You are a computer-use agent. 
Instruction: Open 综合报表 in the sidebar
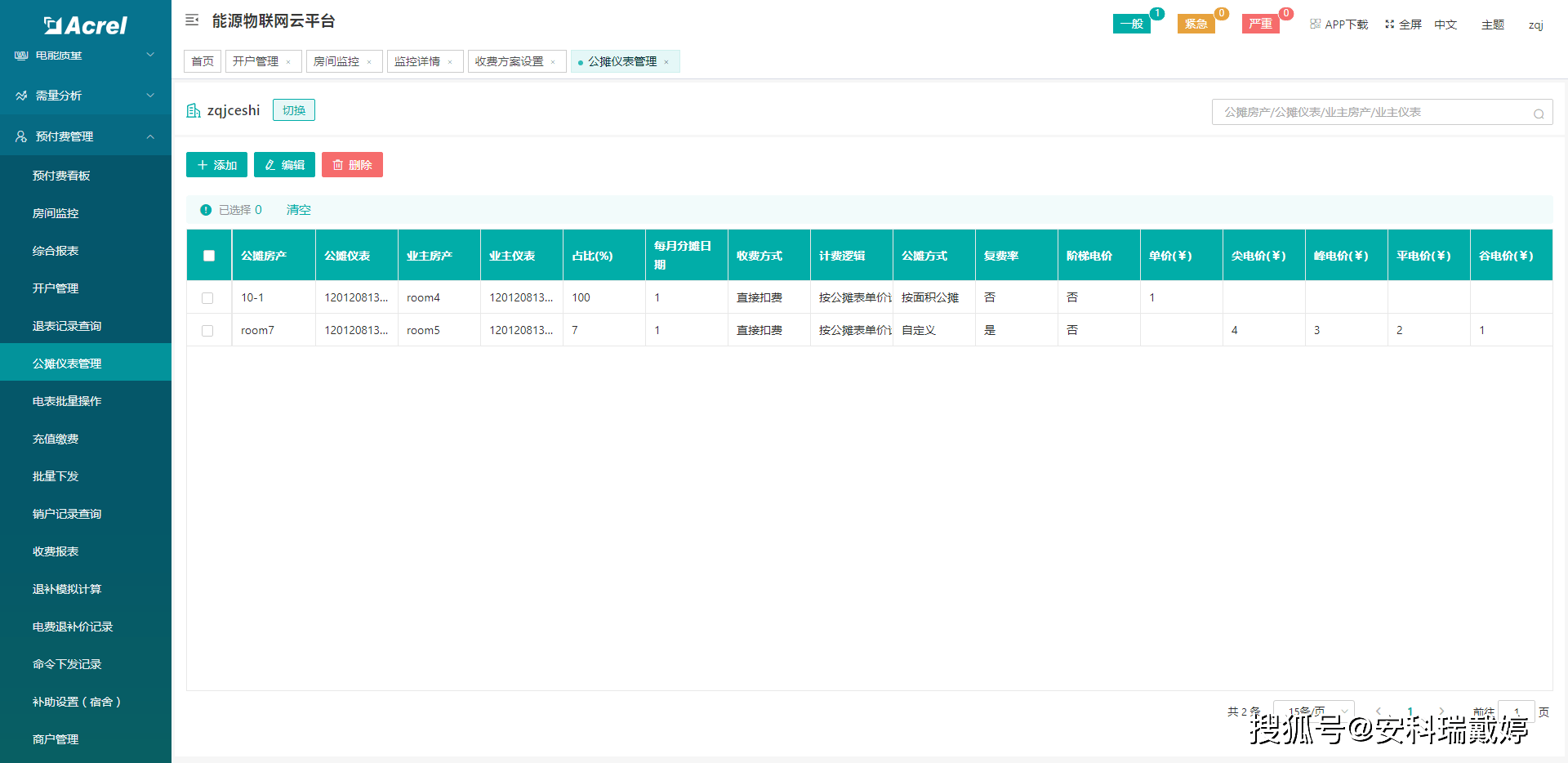[x=86, y=251]
